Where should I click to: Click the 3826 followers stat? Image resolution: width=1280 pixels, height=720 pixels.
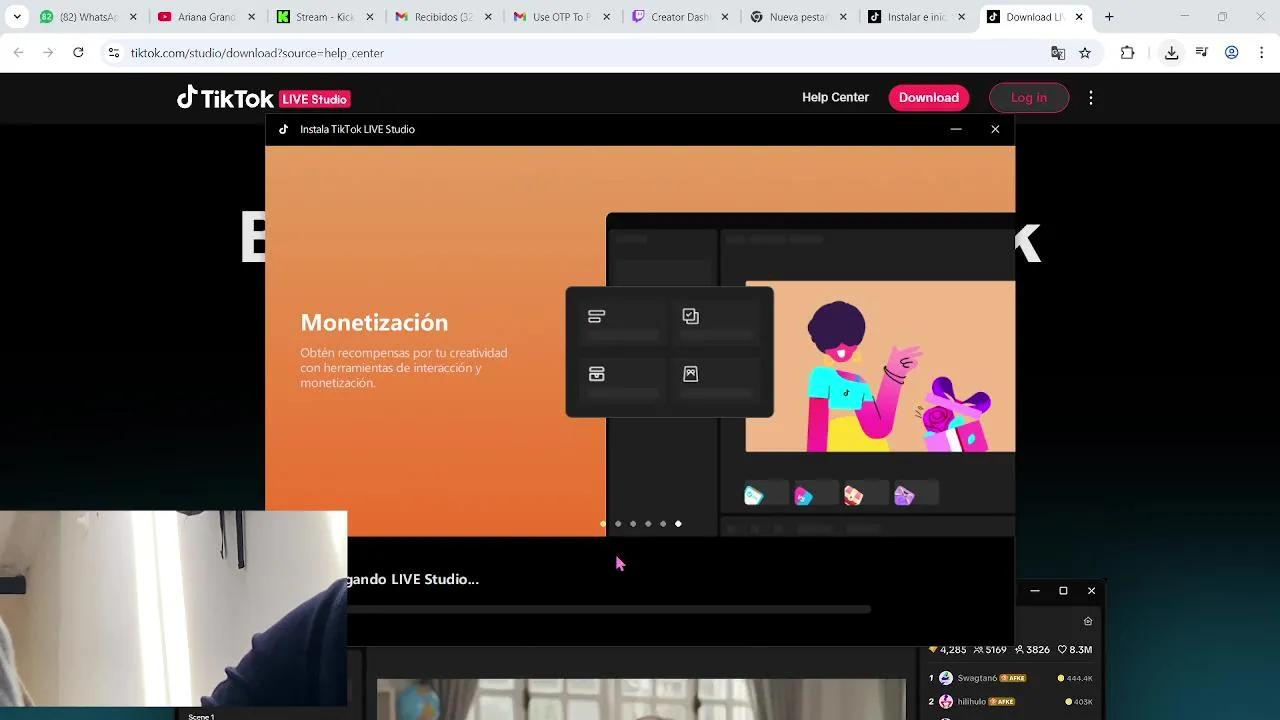[x=1032, y=650]
